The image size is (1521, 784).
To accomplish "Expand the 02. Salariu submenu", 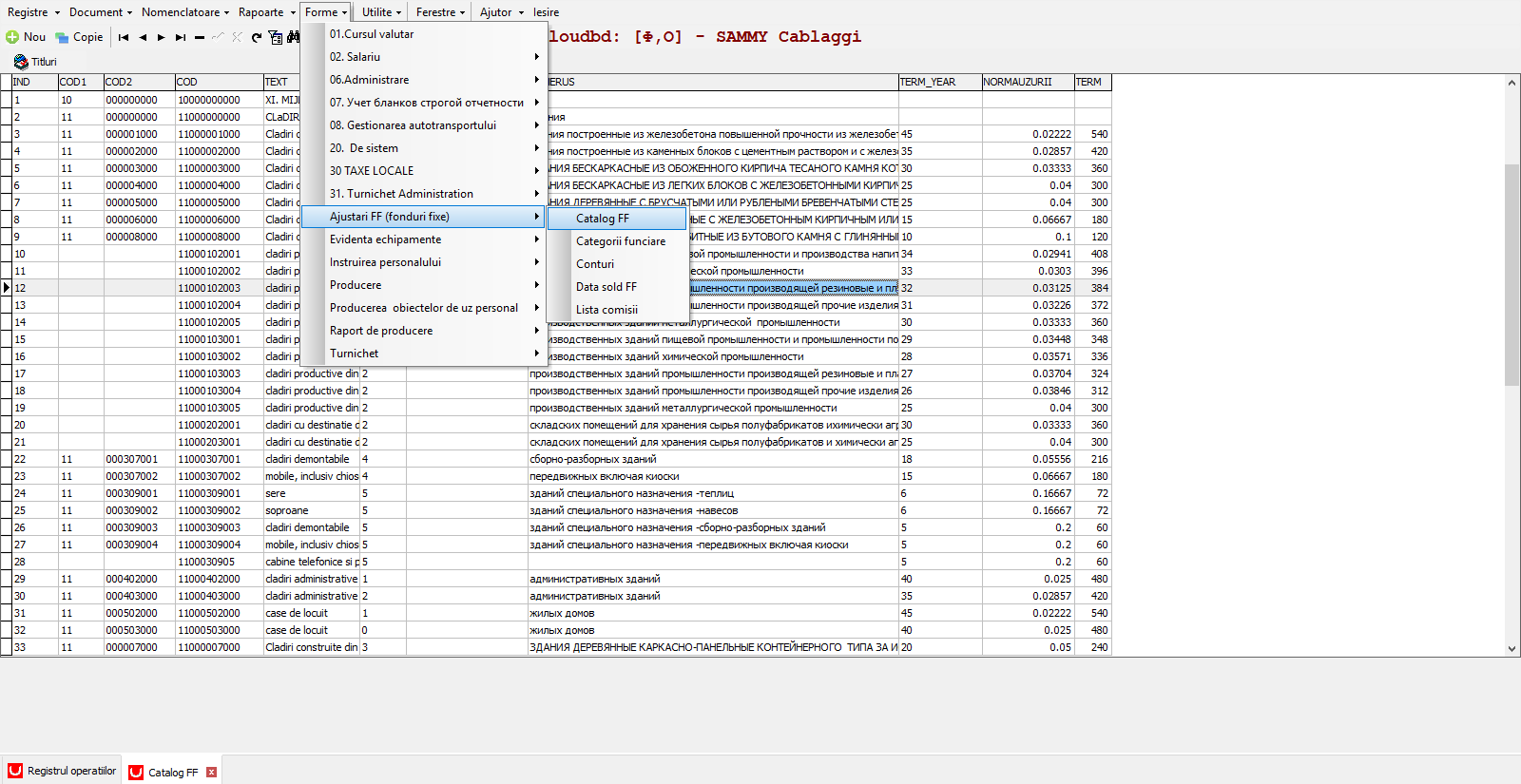I will (x=423, y=57).
